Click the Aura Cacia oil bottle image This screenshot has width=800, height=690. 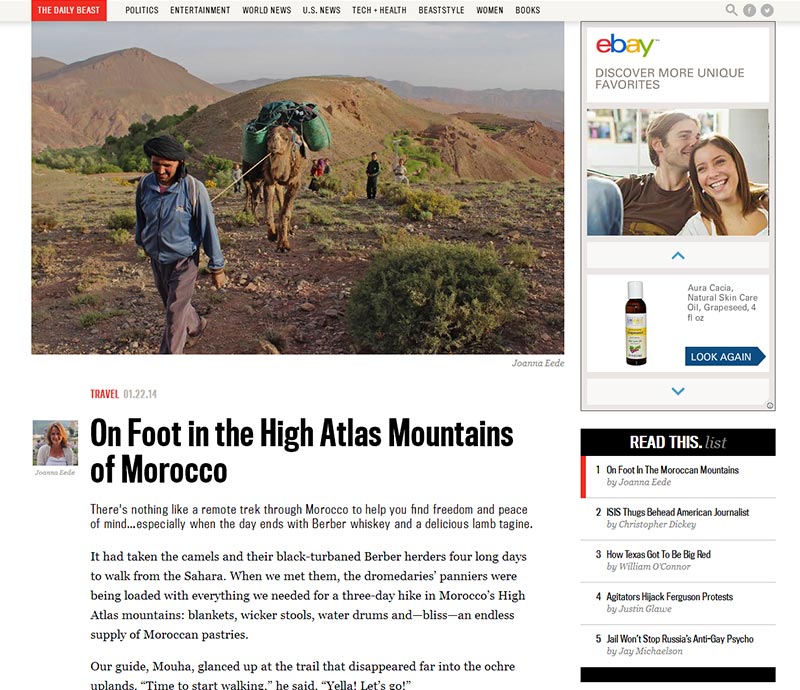(x=636, y=323)
